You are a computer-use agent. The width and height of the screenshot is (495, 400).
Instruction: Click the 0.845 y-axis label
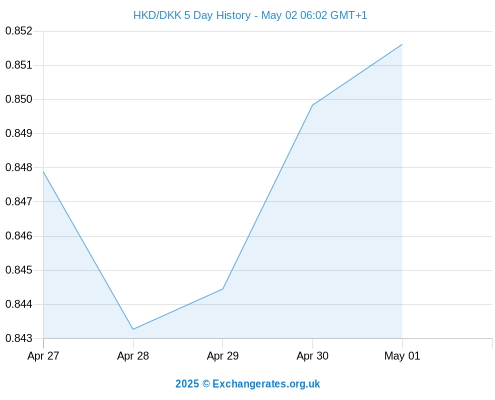coord(19,270)
